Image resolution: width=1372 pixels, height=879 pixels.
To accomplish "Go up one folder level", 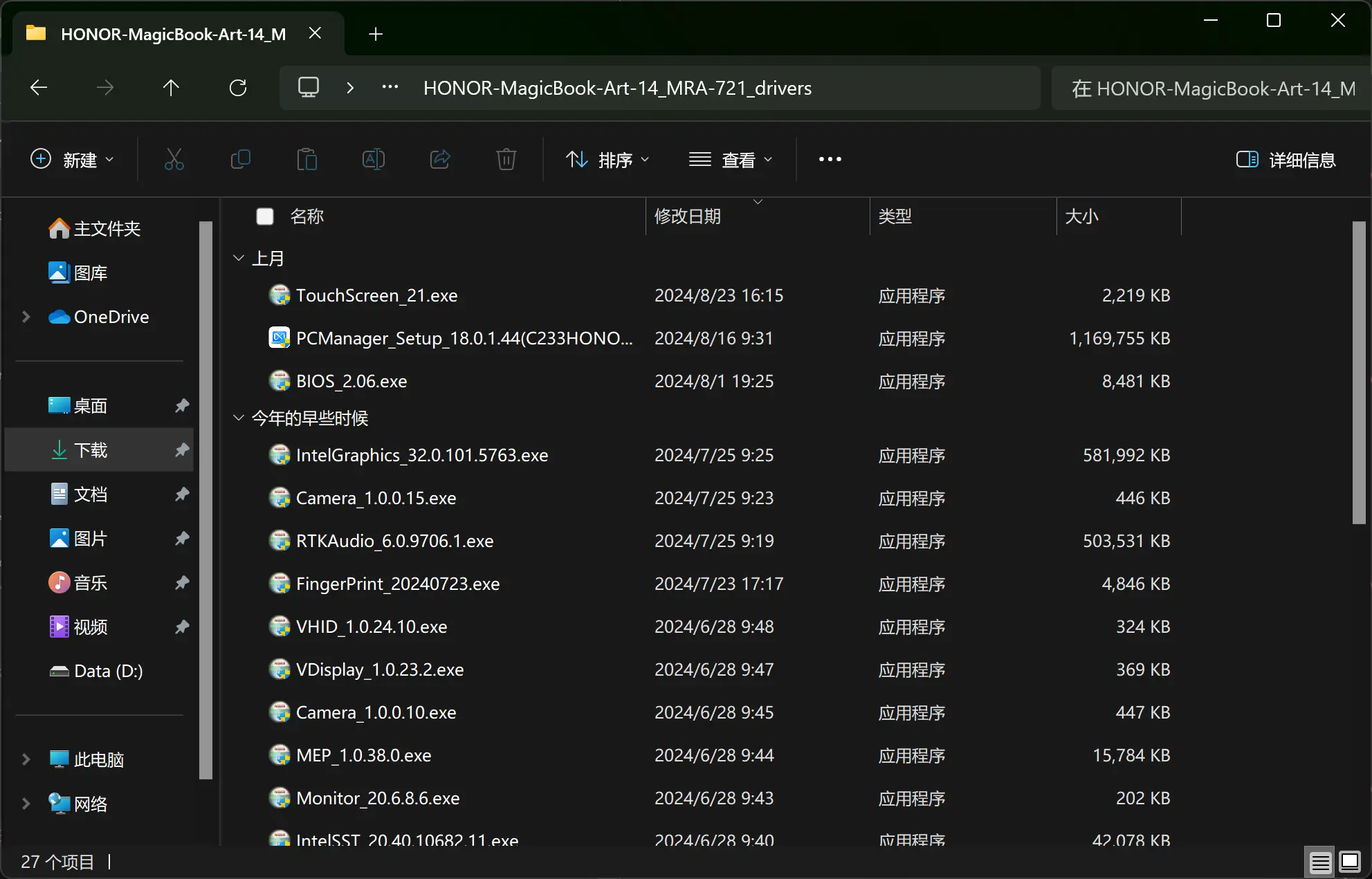I will (171, 88).
